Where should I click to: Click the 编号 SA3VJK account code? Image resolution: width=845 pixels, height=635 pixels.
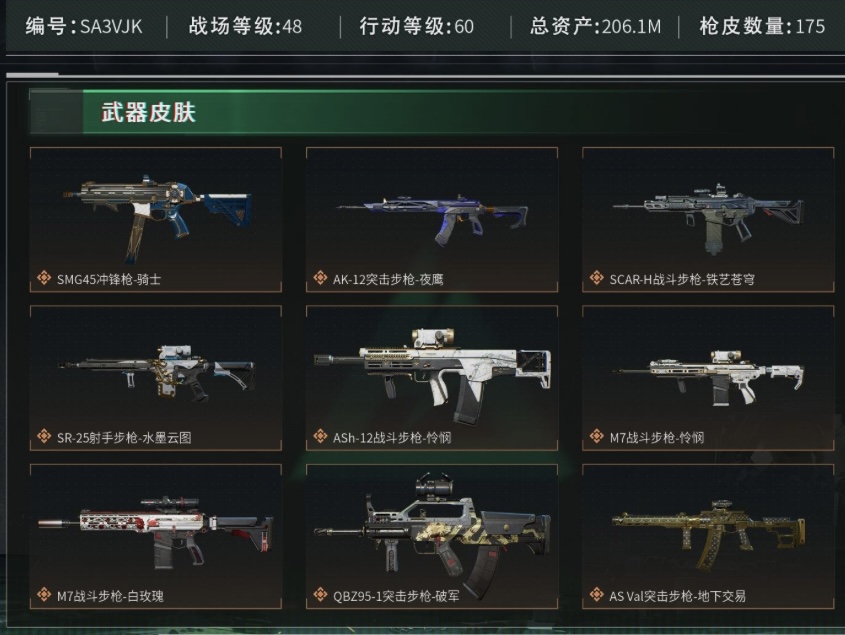point(84,26)
